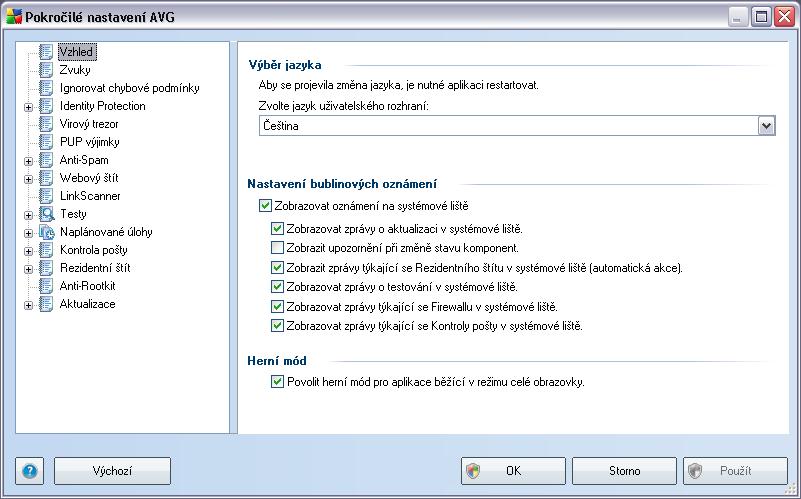Toggle Rezidentního štítu zprávy checkbox
Viewport: 801px width, 499px height.
pos(277,267)
